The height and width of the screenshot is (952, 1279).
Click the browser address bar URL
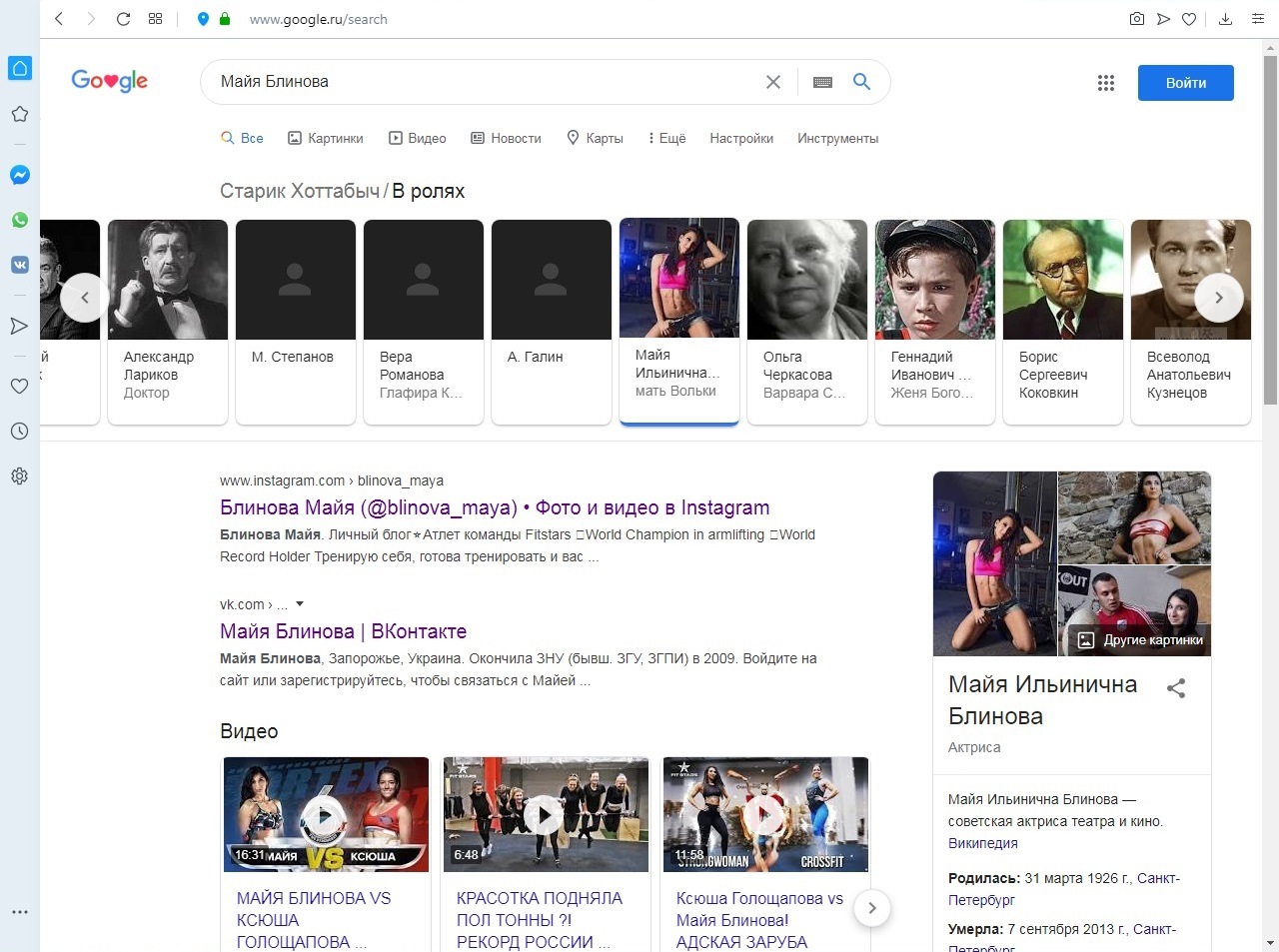319,19
